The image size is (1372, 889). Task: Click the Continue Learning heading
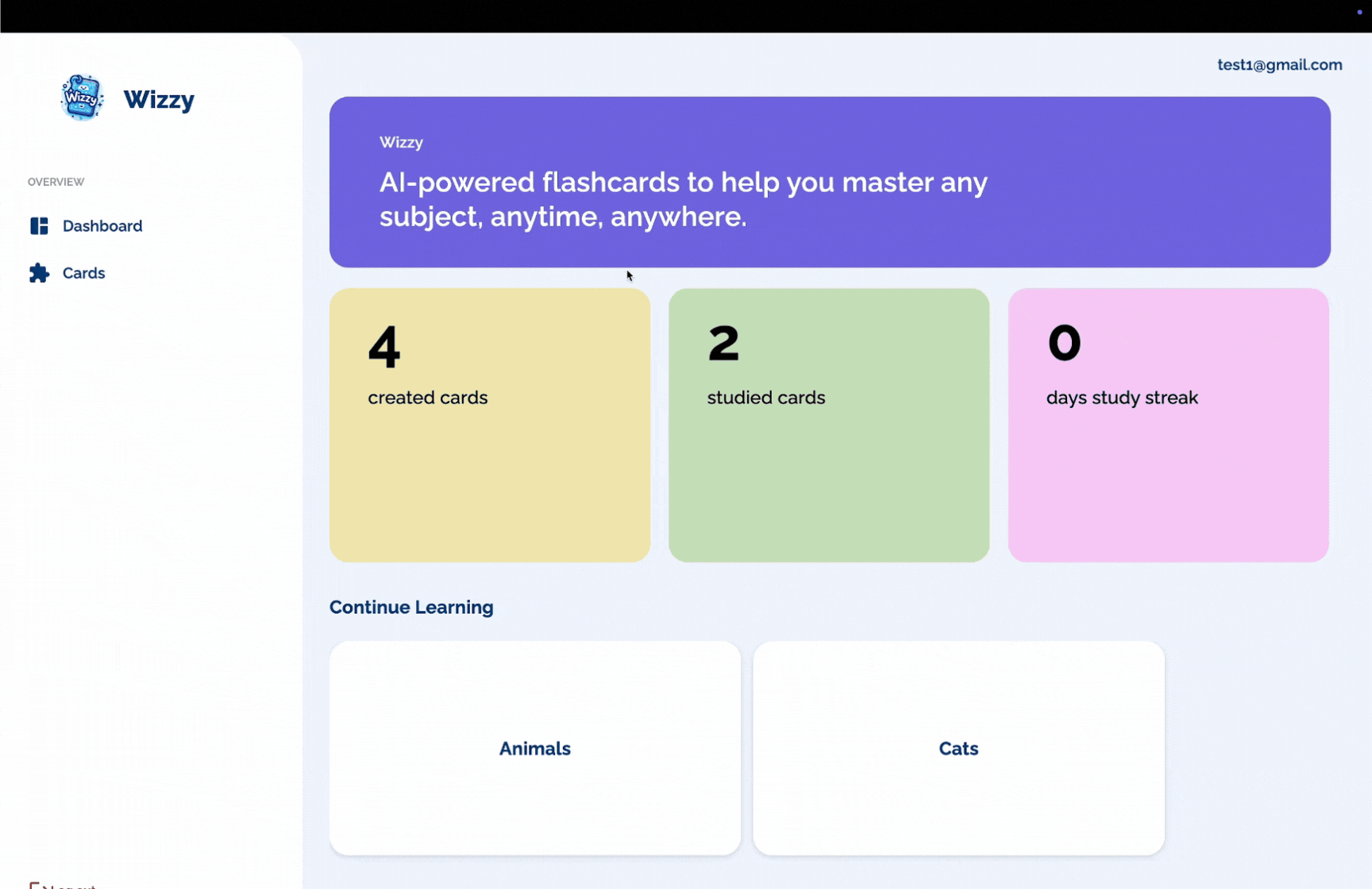[x=411, y=607]
